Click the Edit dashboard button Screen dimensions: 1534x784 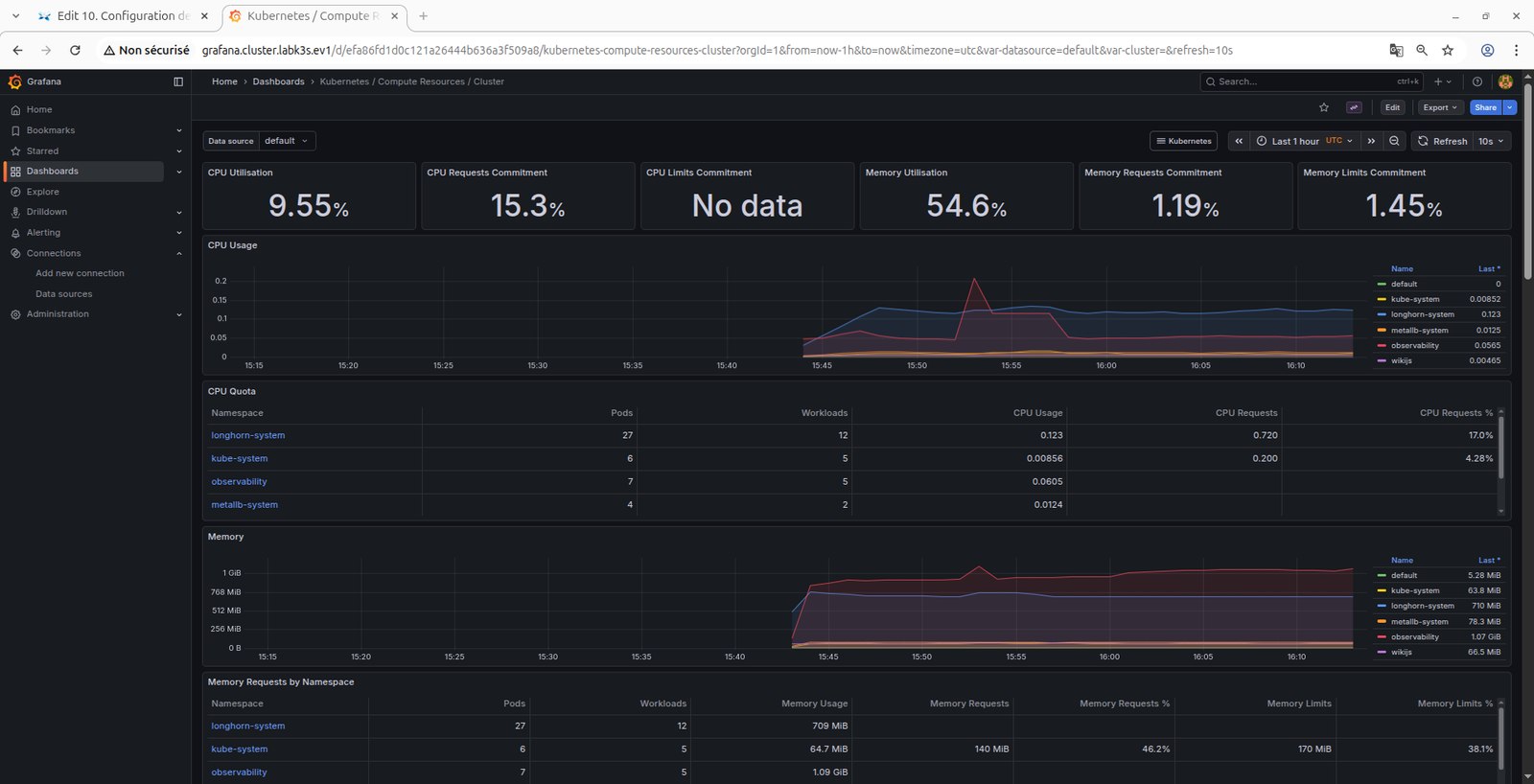click(x=1392, y=107)
